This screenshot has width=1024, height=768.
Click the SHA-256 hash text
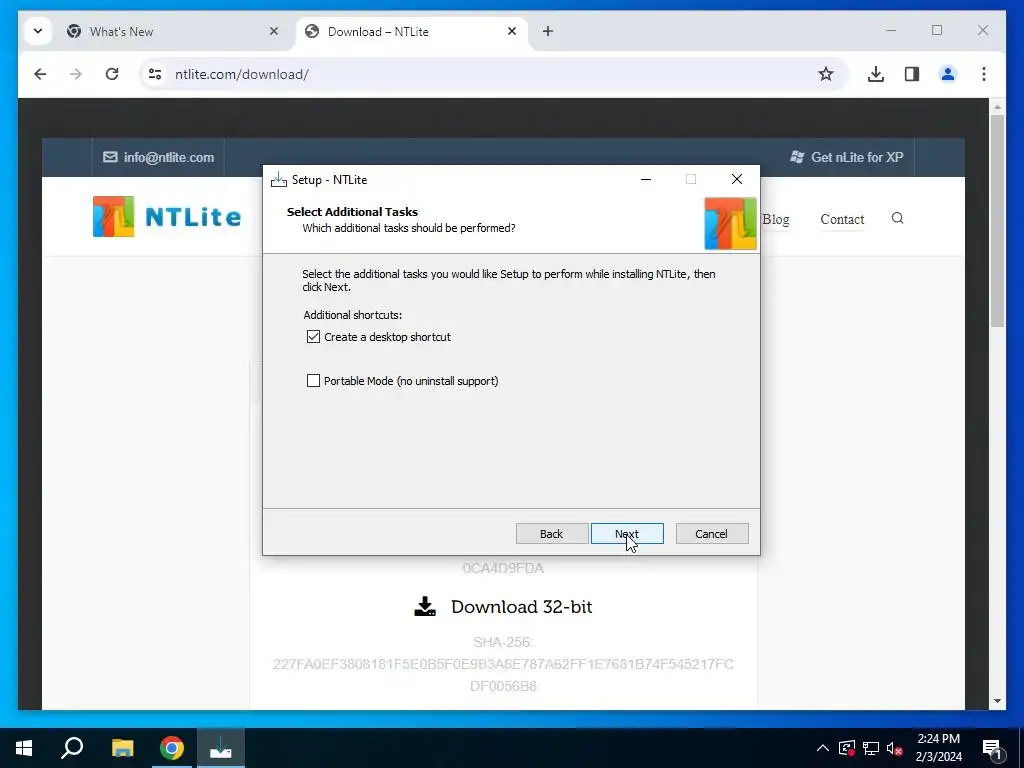point(503,664)
